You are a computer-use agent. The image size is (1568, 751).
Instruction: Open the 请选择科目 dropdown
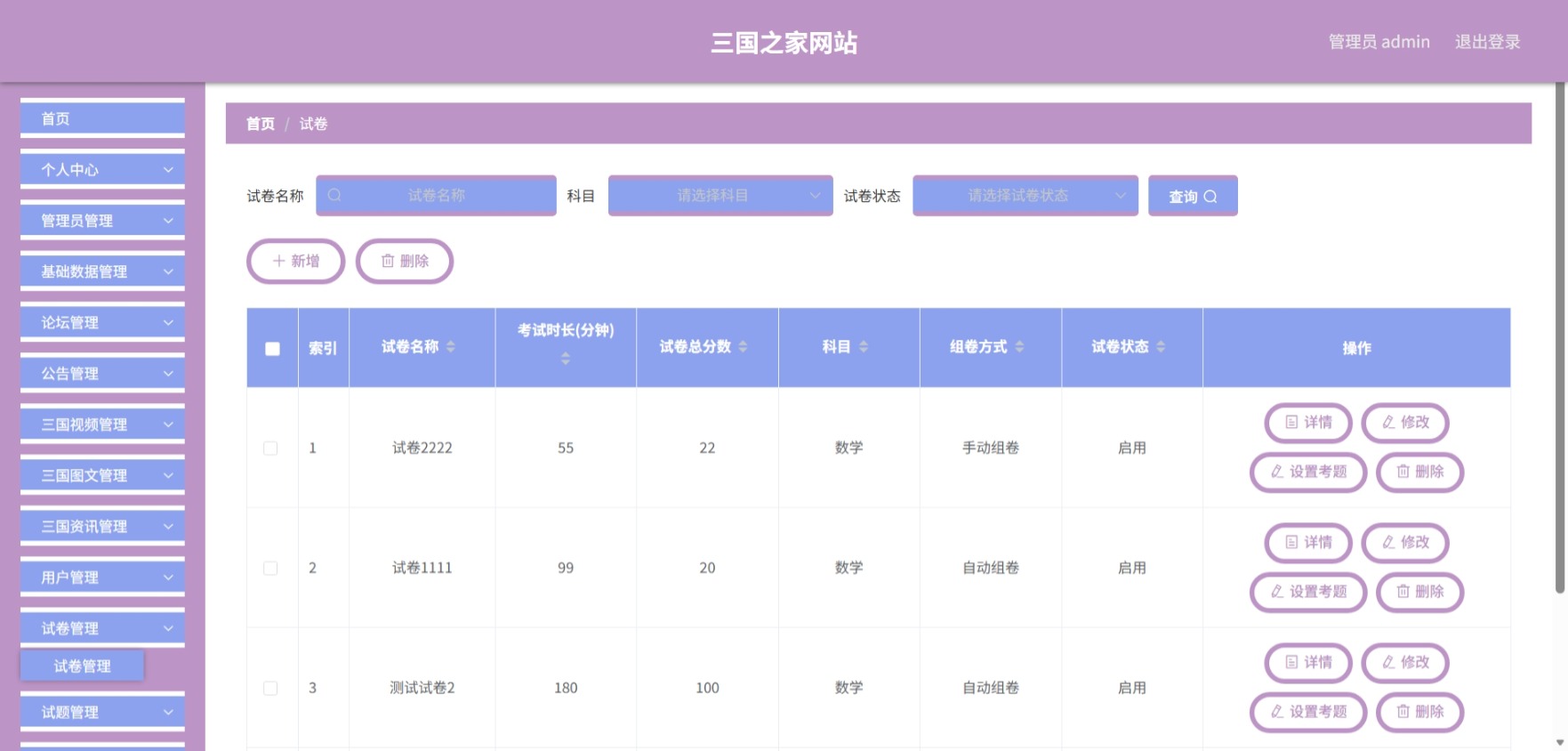click(x=720, y=196)
